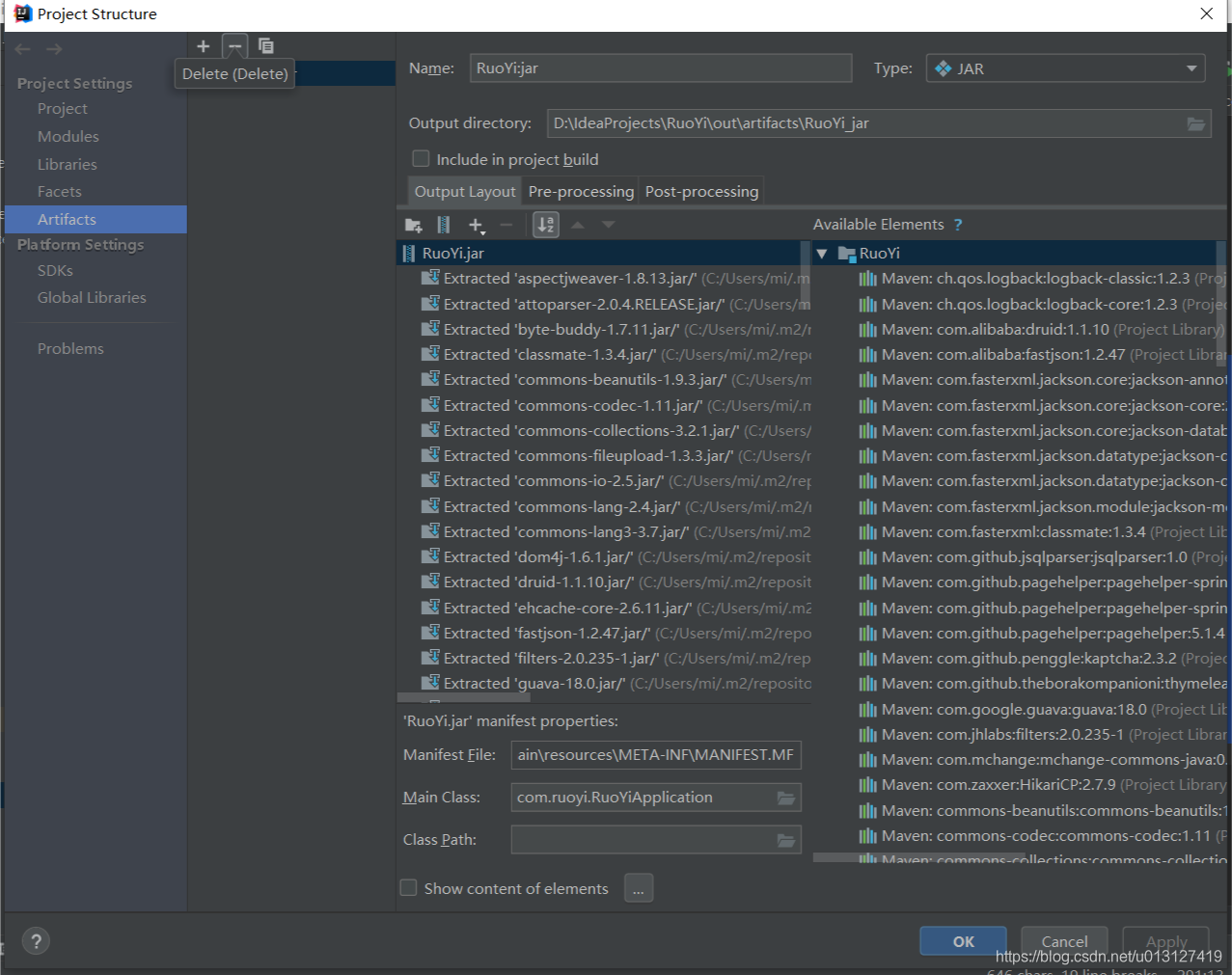1232x975 pixels.
Task: Click the Move Up arrow in layout toolbar
Action: (x=578, y=225)
